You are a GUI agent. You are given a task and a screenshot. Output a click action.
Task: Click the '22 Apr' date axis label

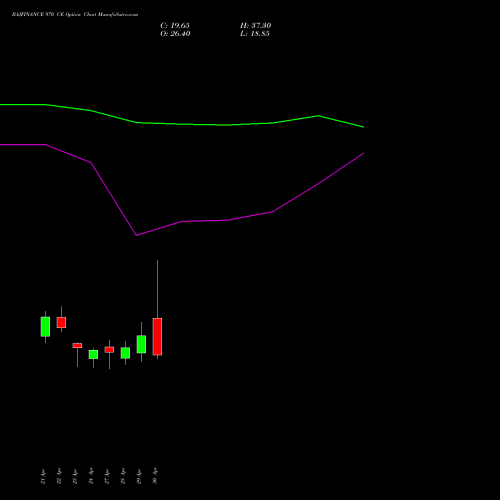point(59,476)
